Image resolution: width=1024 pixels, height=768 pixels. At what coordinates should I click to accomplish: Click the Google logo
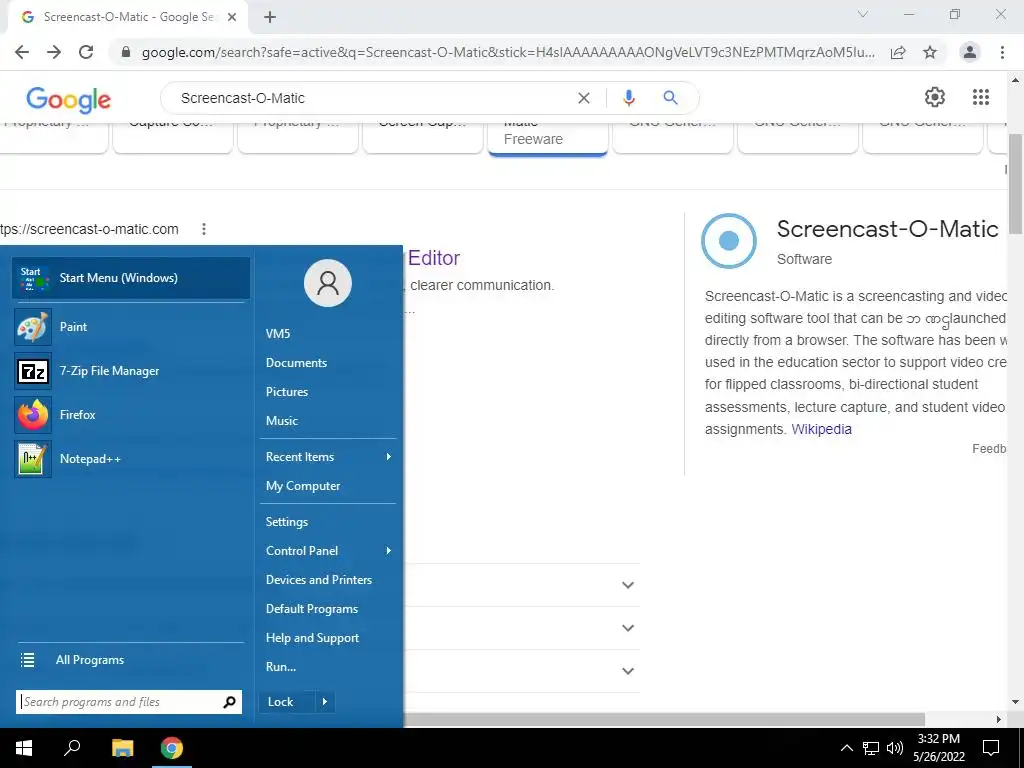69,99
